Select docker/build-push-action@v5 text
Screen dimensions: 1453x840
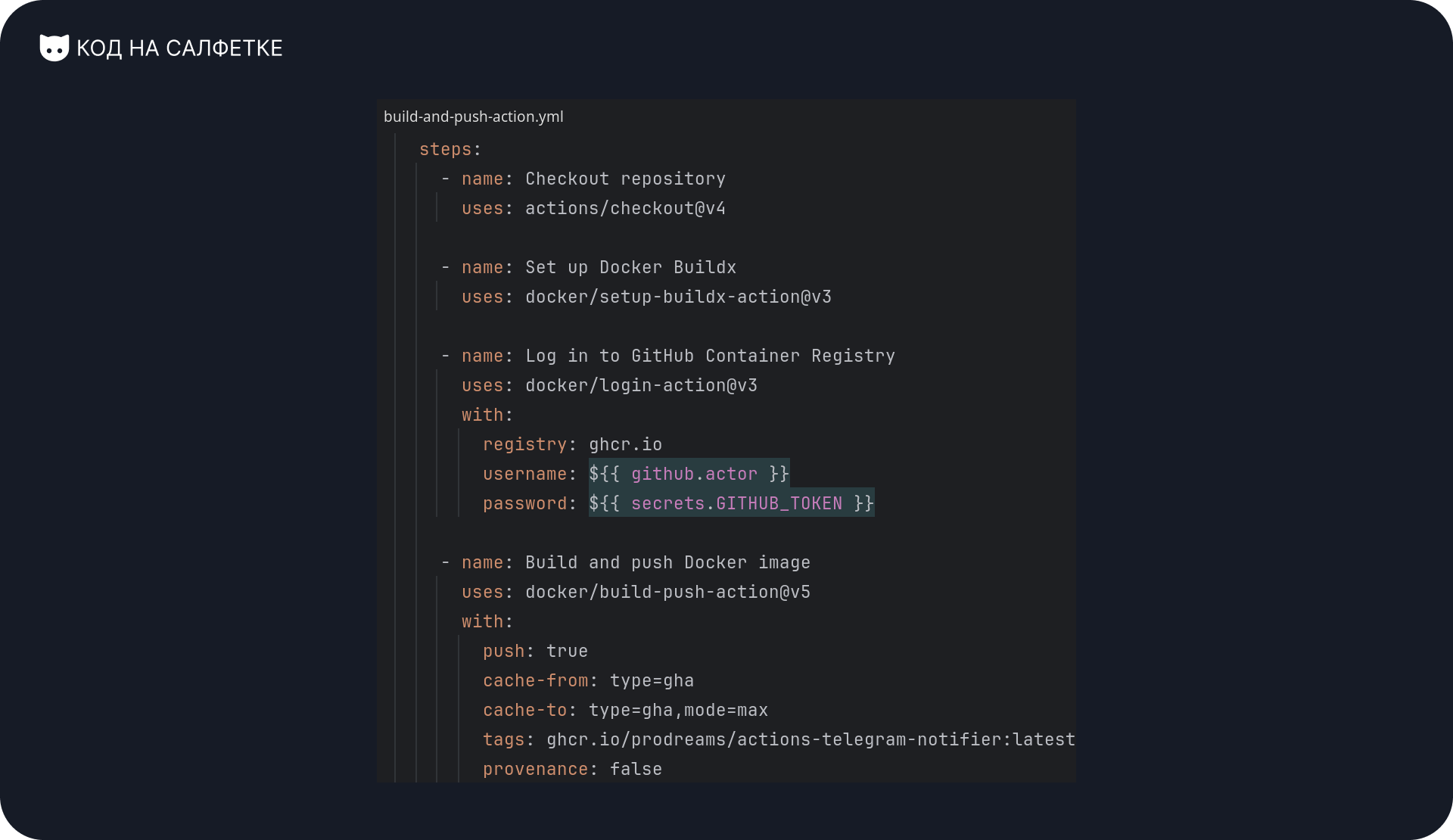pos(668,592)
